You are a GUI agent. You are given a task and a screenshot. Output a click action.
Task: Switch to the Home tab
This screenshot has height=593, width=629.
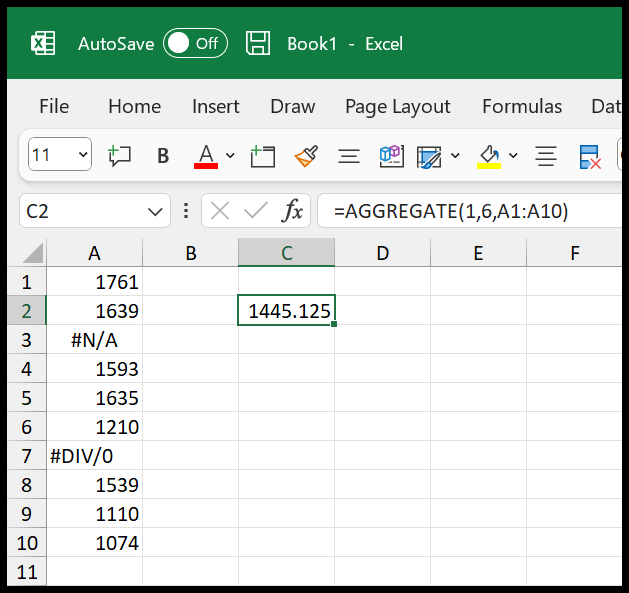134,106
